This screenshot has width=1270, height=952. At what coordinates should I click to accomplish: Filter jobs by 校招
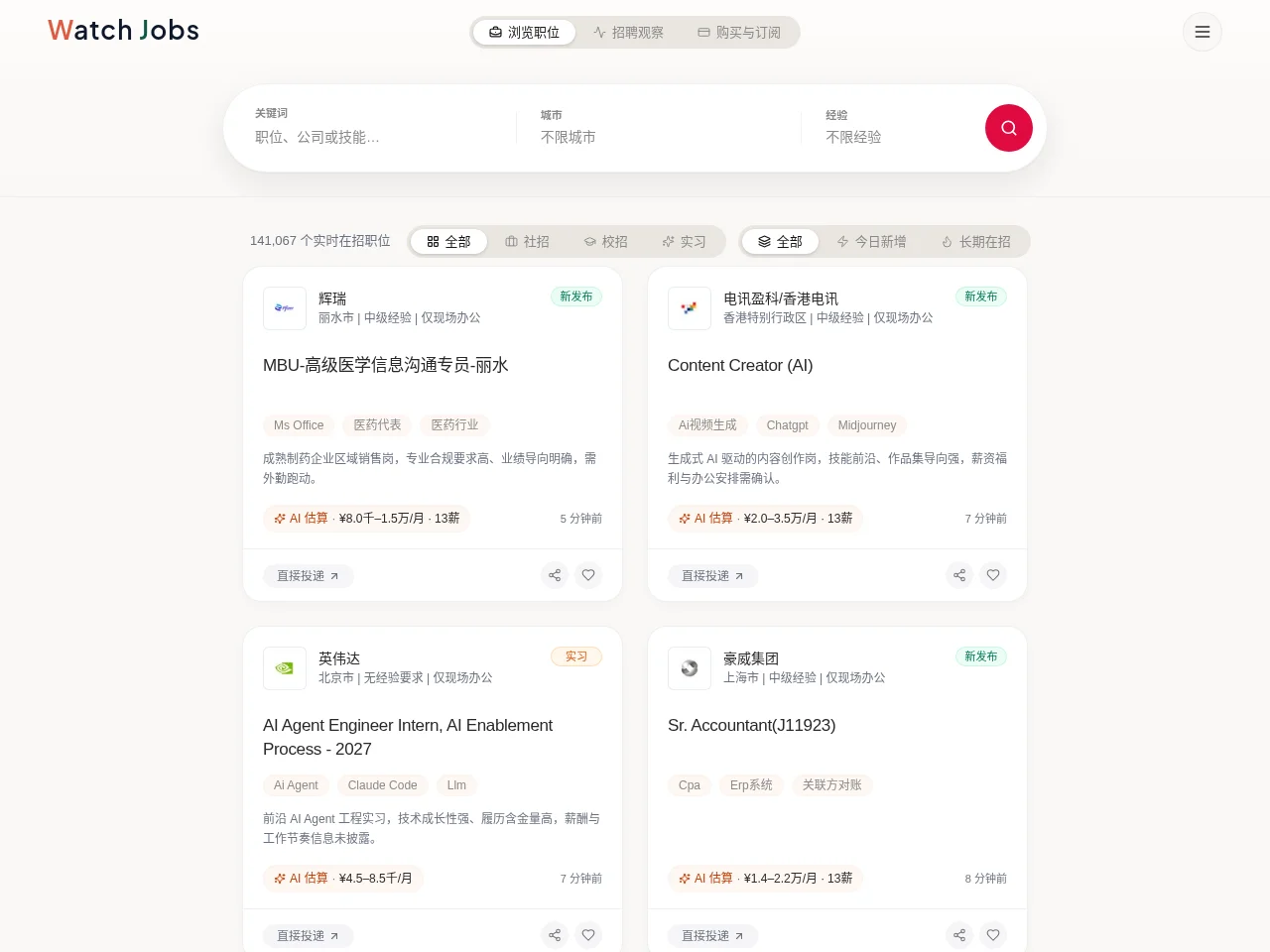(605, 242)
